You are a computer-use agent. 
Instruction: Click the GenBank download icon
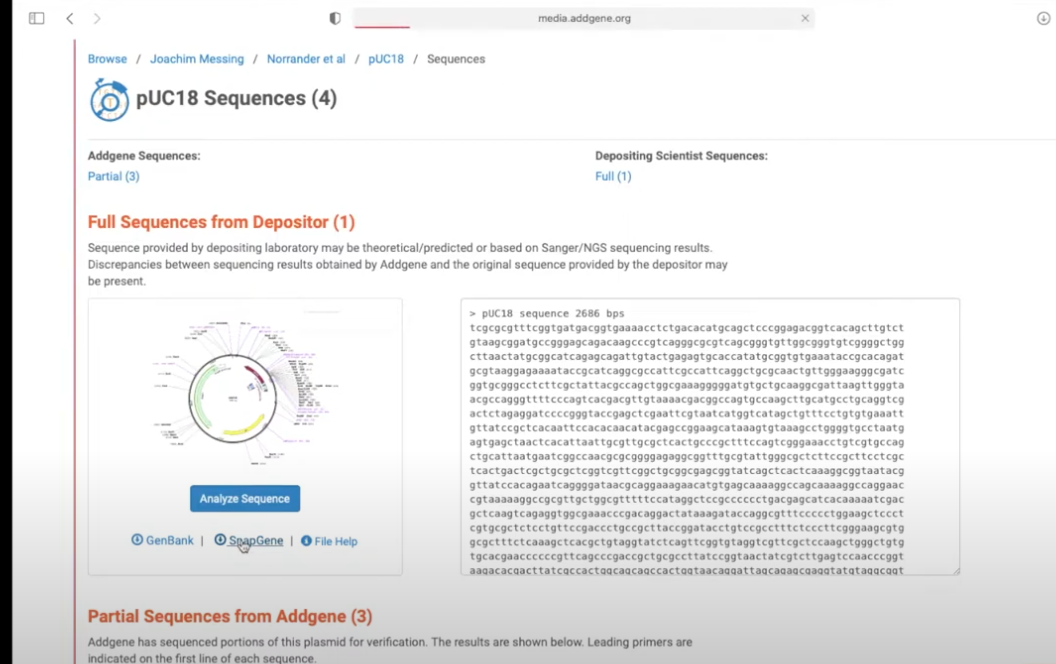[x=137, y=539]
